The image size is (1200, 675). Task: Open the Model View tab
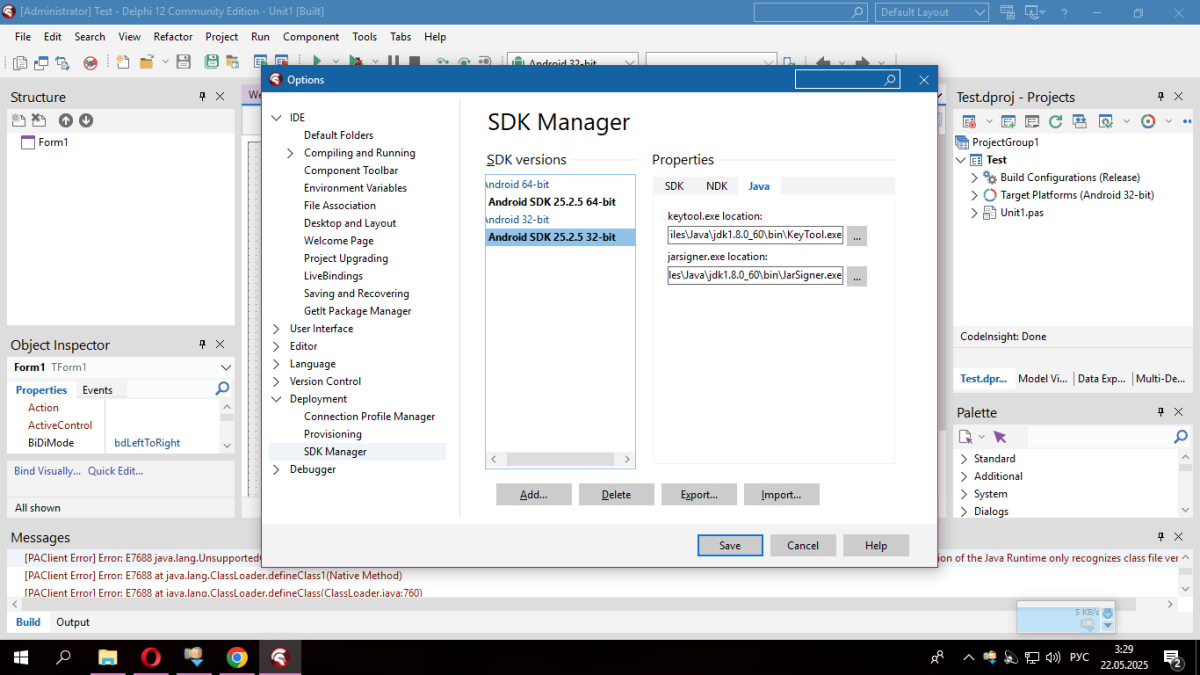click(x=1042, y=379)
